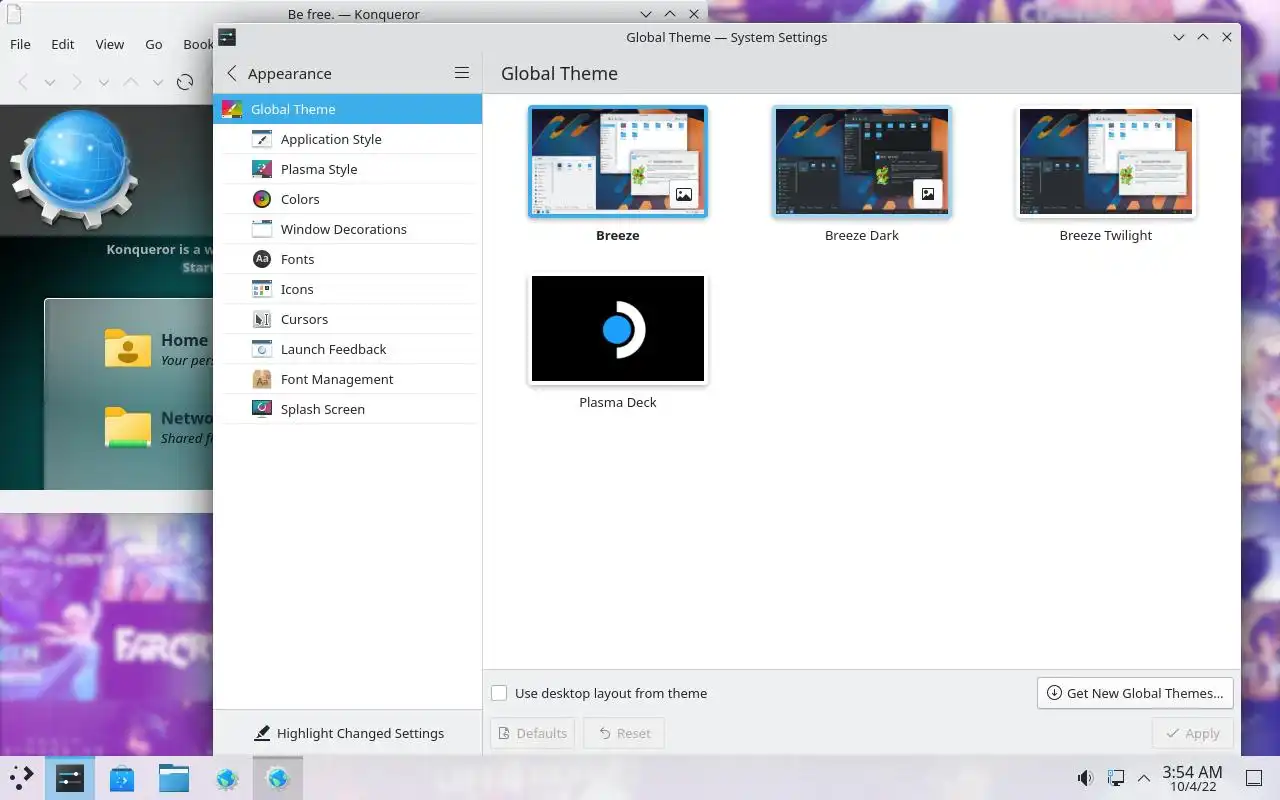The image size is (1280, 800).
Task: Switch to running Konqueror window in taskbar
Action: pos(278,778)
